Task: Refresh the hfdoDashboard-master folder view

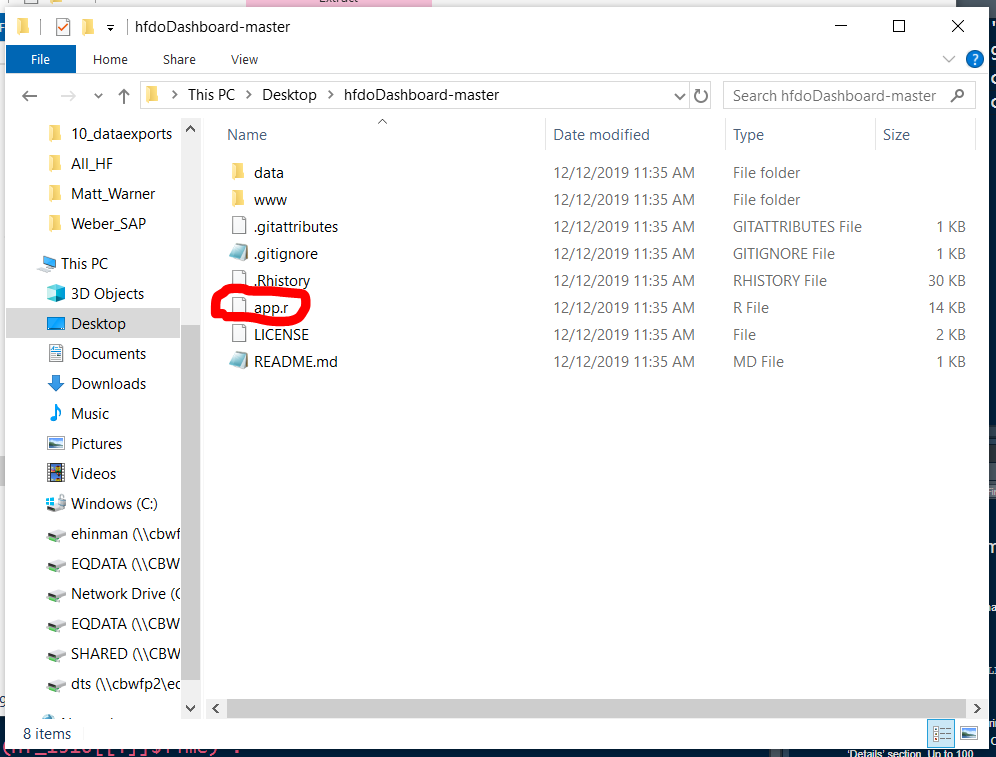Action: (x=701, y=96)
